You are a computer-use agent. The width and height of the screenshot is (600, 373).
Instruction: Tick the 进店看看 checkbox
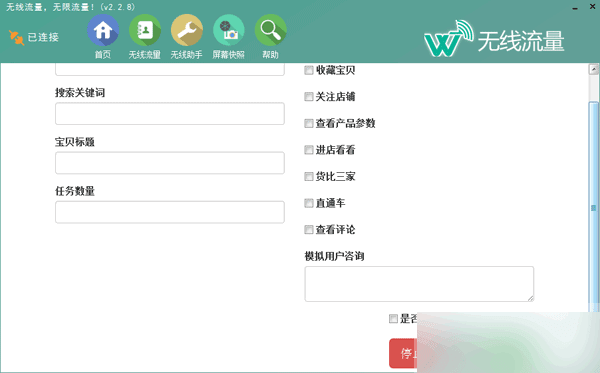[x=309, y=150]
